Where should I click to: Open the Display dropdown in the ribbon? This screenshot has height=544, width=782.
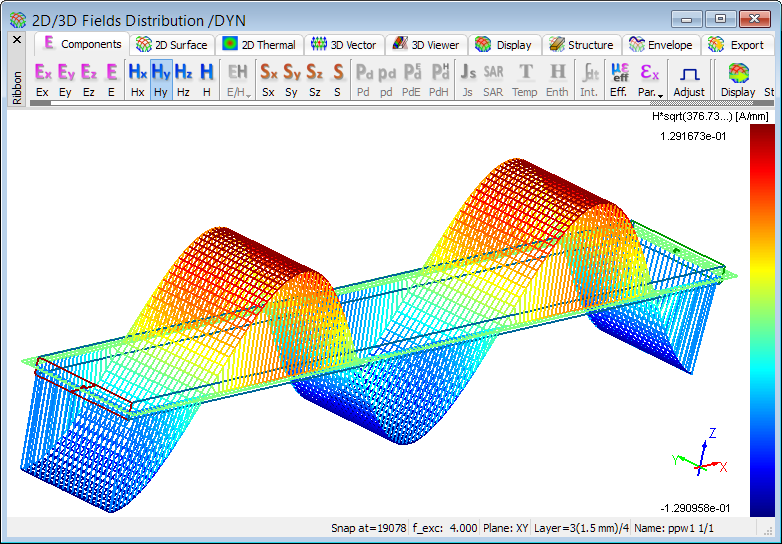737,79
